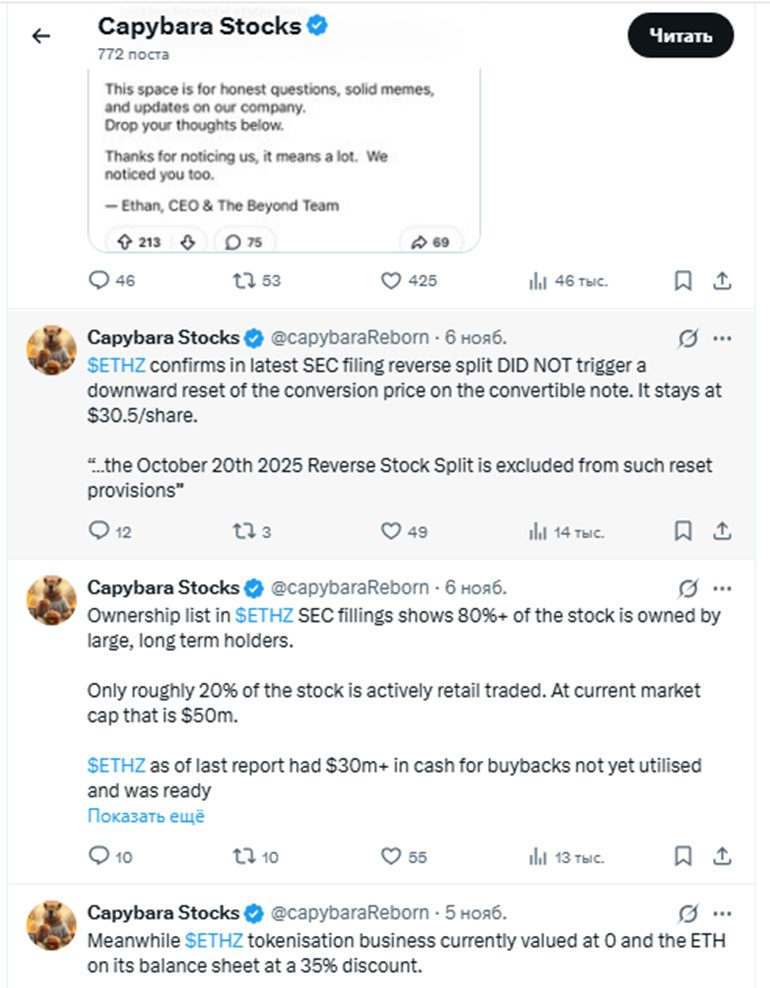
Task: Bookmark the post with 425 likes
Action: coord(683,281)
